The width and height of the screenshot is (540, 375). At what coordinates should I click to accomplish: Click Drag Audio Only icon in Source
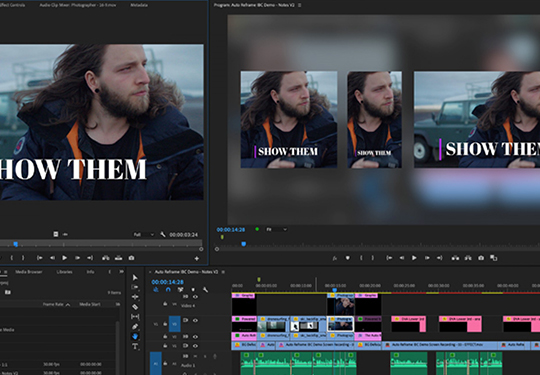(x=65, y=234)
